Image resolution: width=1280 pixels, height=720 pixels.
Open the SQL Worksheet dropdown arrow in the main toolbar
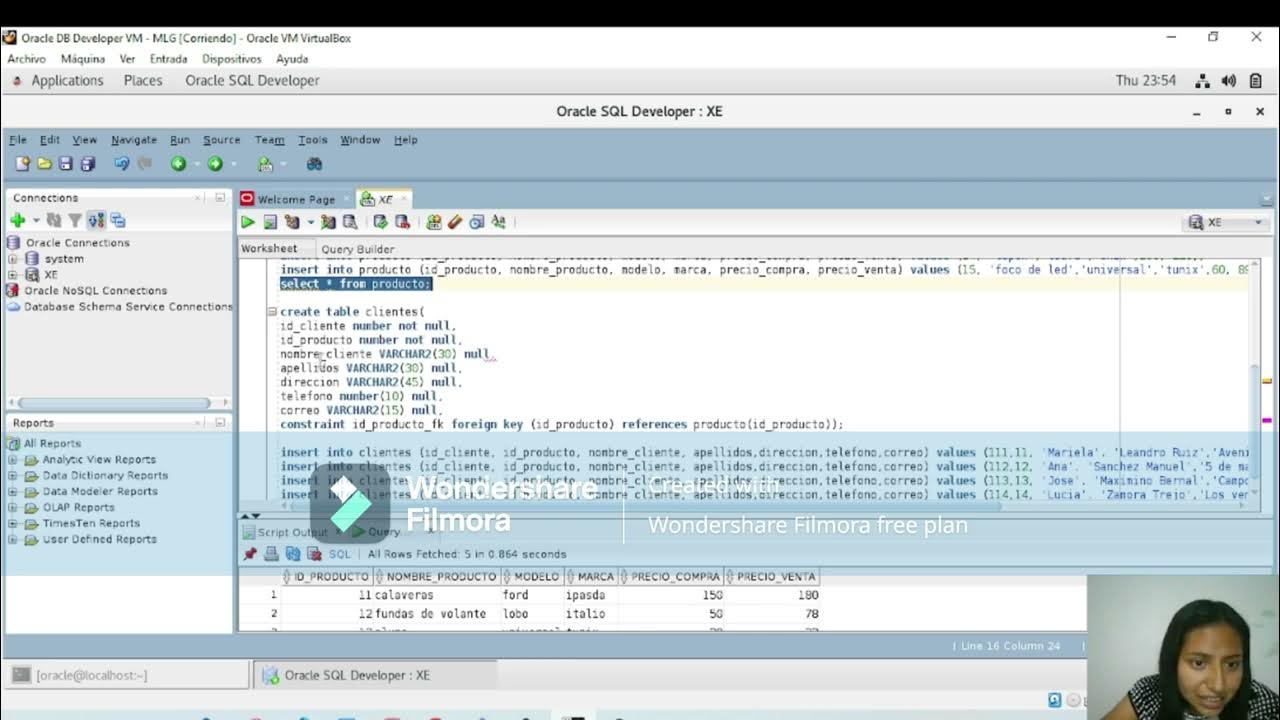pos(282,164)
